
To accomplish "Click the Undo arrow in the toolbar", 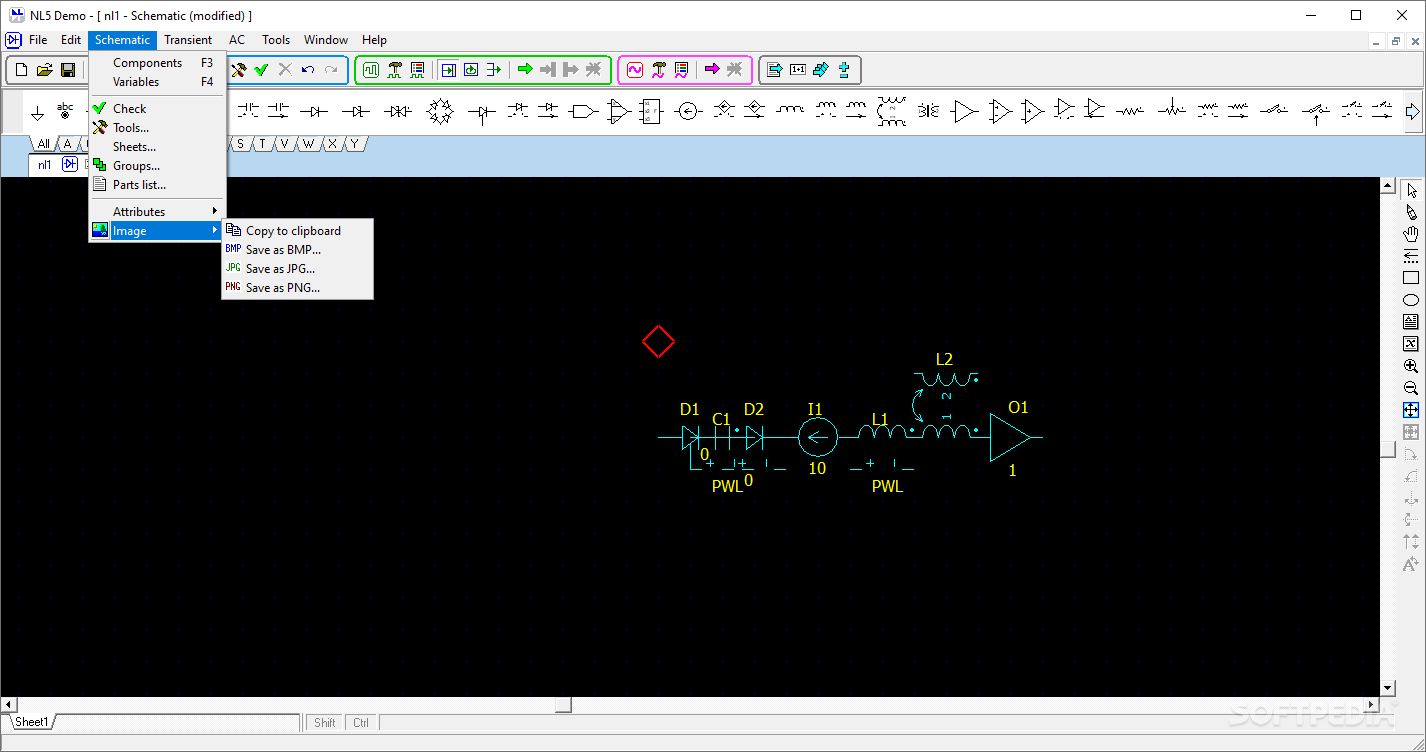I will coord(308,70).
